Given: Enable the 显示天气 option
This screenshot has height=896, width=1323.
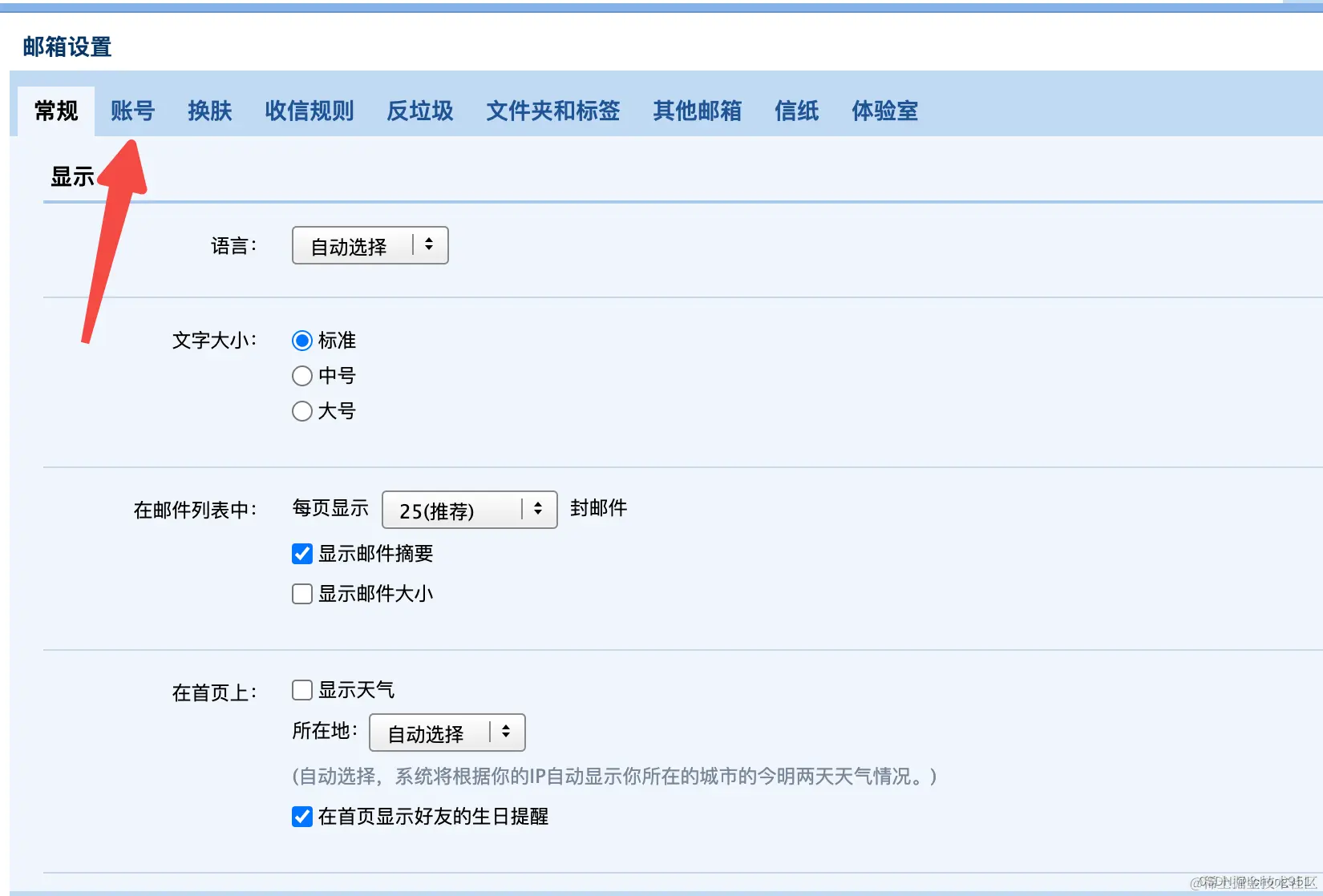Looking at the screenshot, I should click(x=301, y=689).
